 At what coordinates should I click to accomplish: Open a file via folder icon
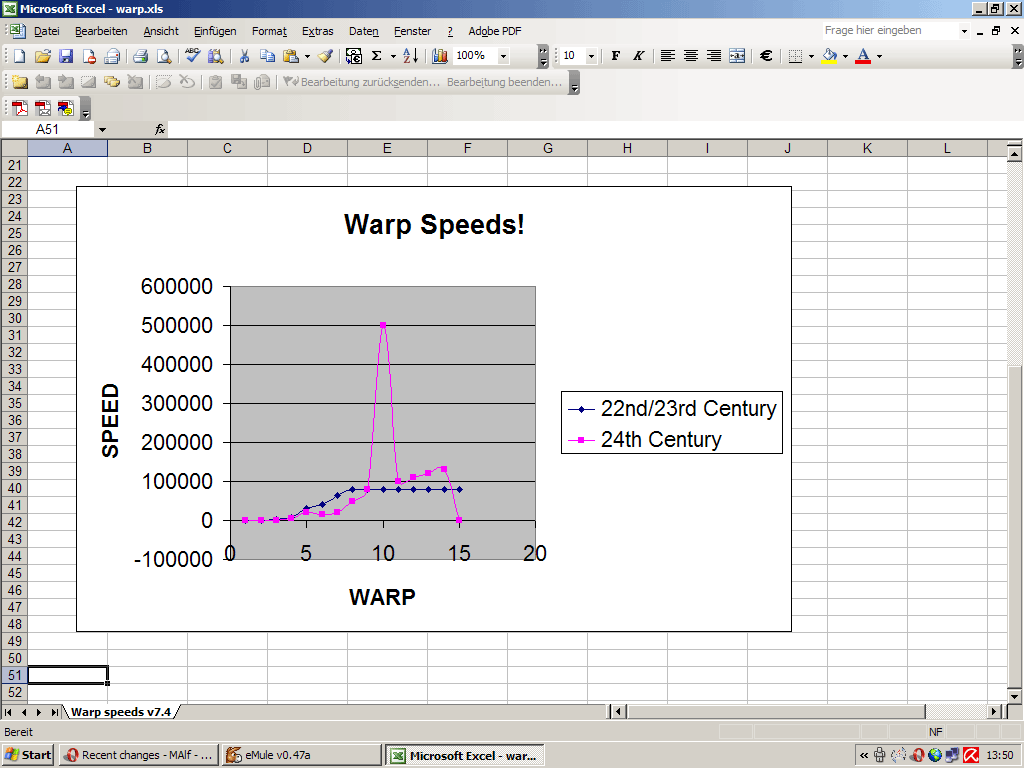click(x=42, y=56)
